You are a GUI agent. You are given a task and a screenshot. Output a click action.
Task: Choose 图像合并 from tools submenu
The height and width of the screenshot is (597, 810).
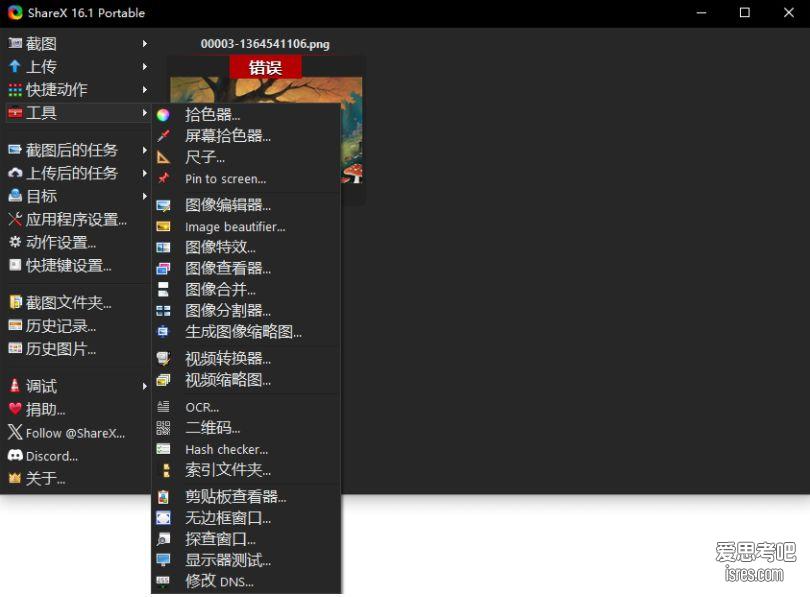pyautogui.click(x=246, y=289)
